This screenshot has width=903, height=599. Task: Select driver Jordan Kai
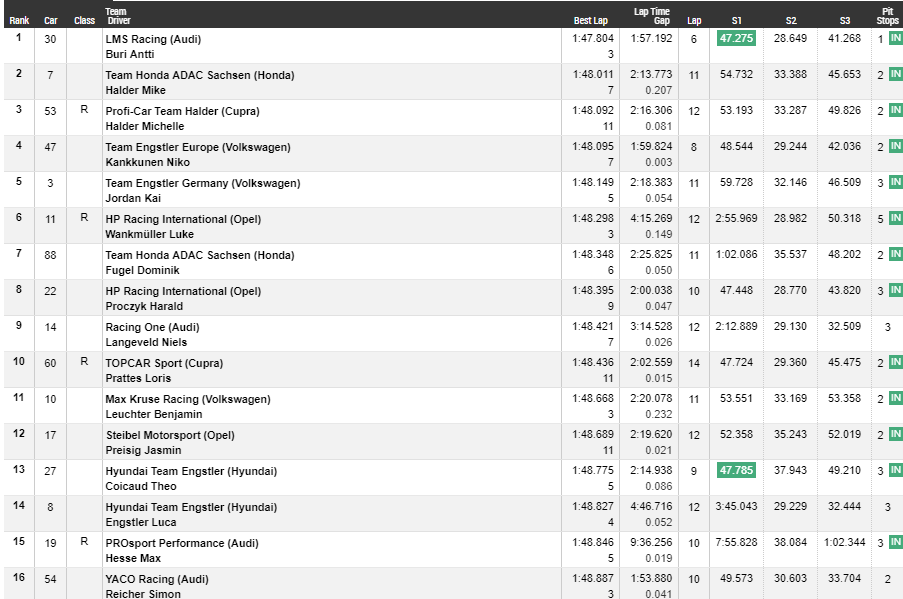(133, 198)
